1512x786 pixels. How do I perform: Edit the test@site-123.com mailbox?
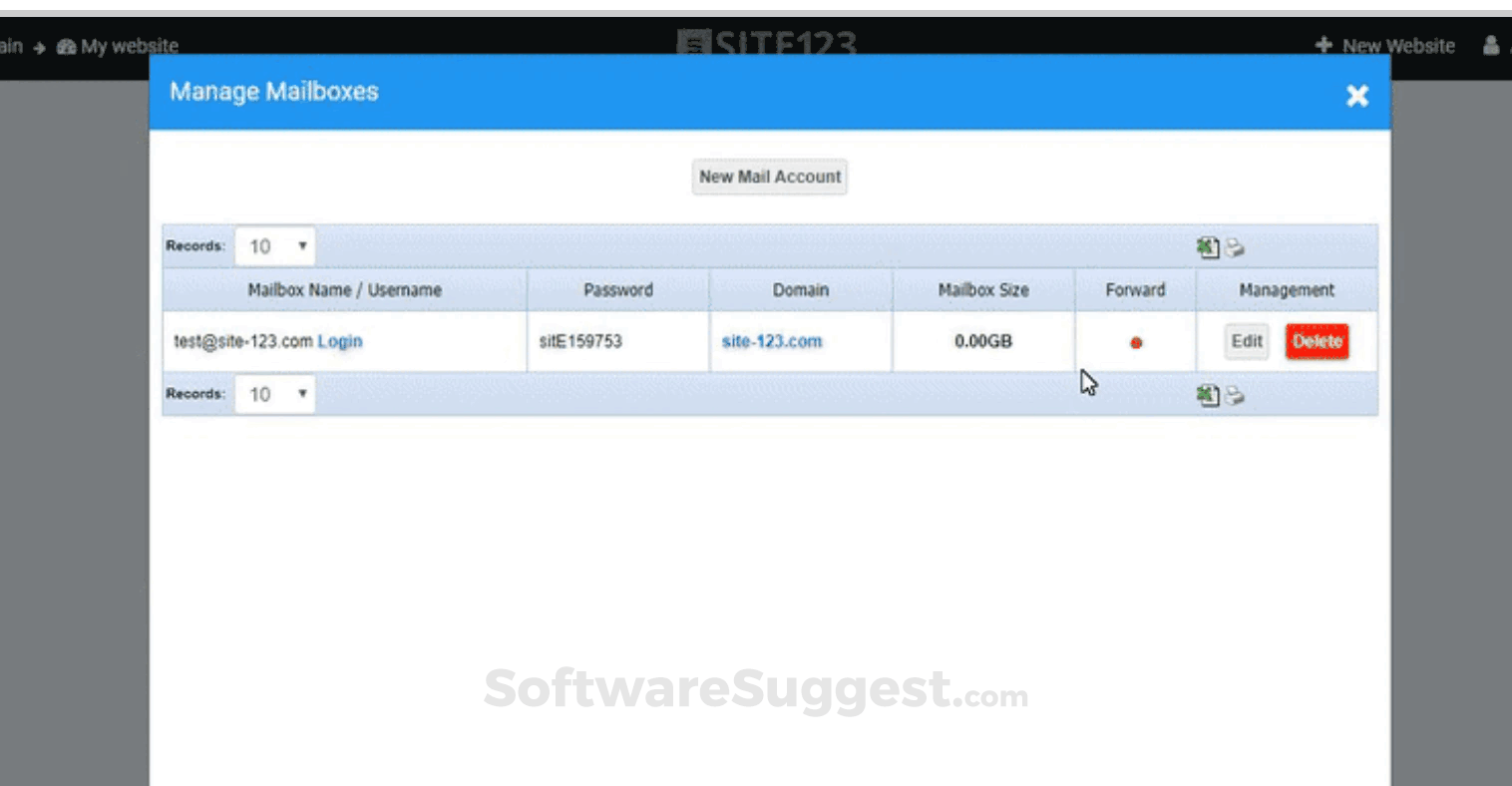[x=1246, y=341]
